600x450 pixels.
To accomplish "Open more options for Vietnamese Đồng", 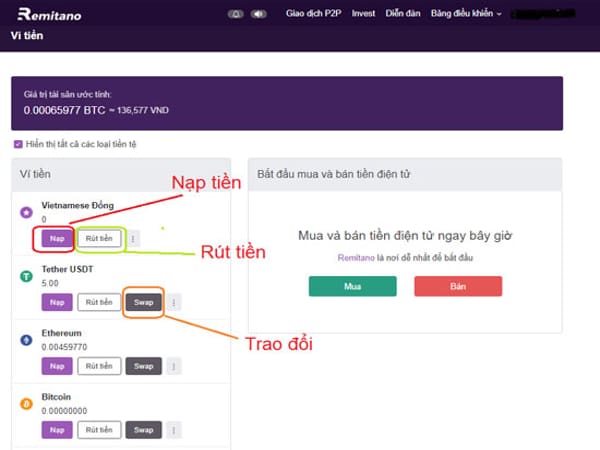I will pyautogui.click(x=133, y=239).
